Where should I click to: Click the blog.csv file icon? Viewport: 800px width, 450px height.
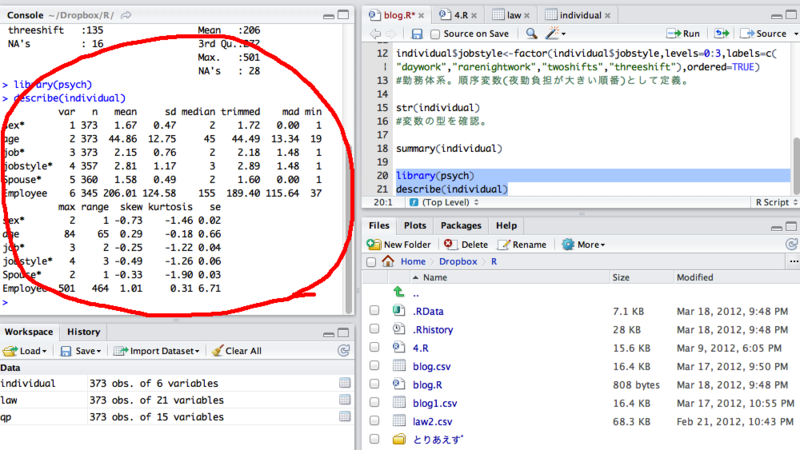399,366
